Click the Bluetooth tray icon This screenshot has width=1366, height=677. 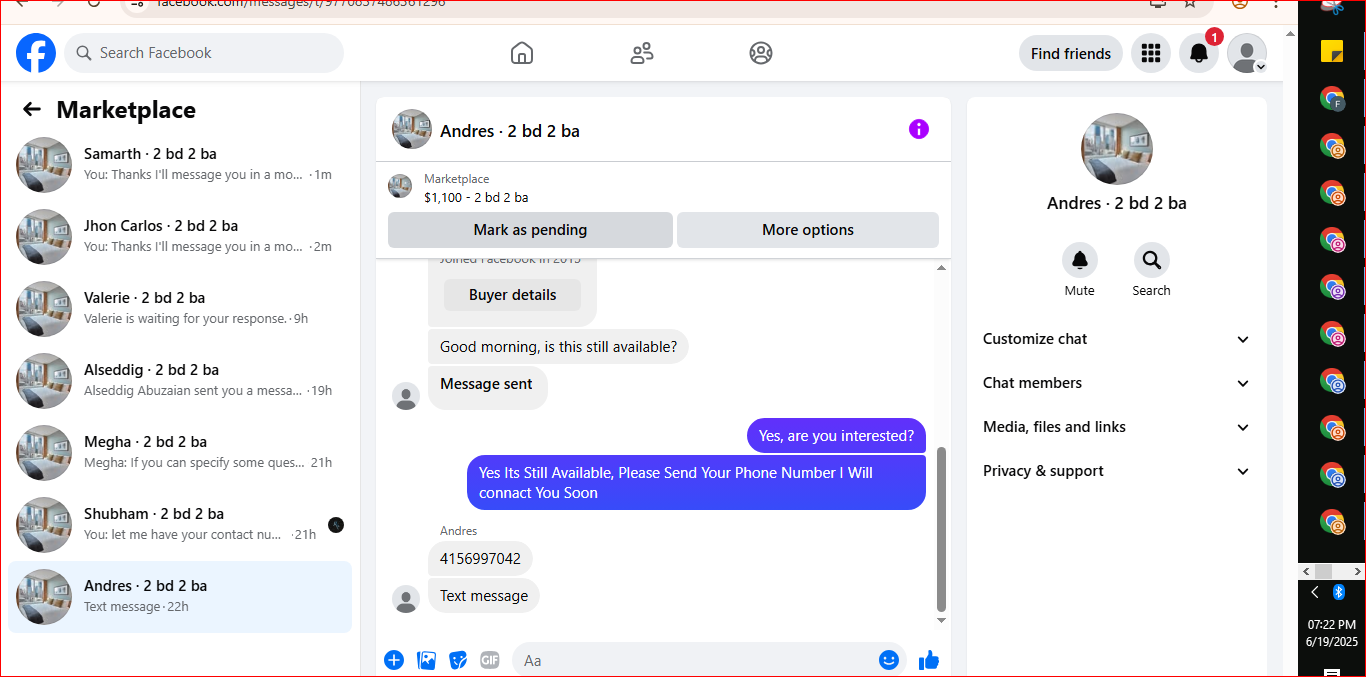[x=1339, y=592]
